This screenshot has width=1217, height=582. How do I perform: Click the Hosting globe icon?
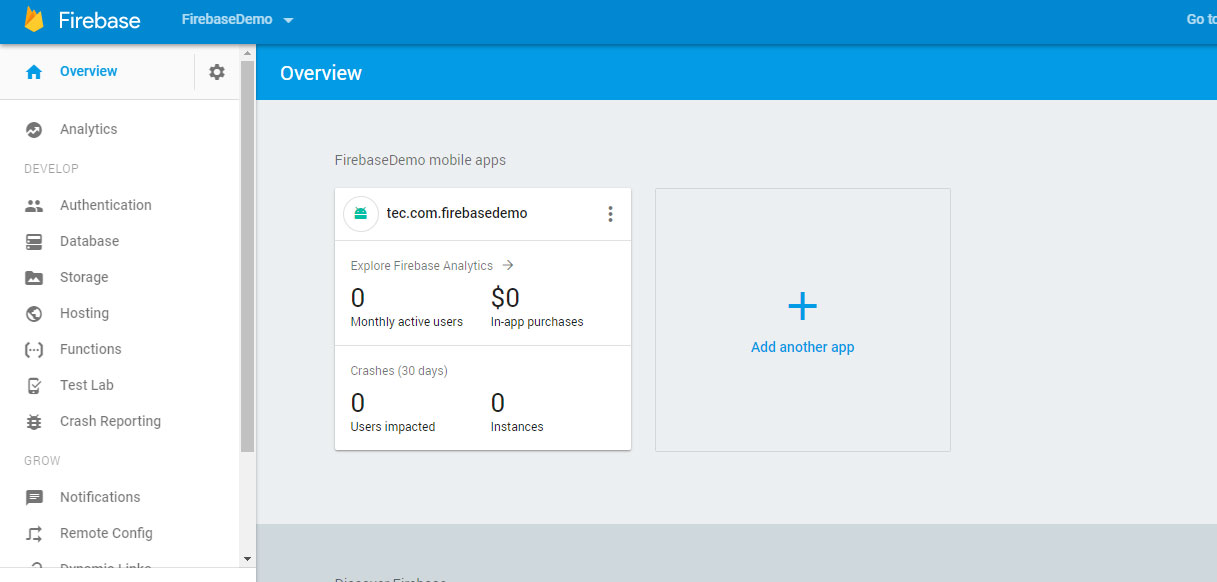click(x=34, y=314)
